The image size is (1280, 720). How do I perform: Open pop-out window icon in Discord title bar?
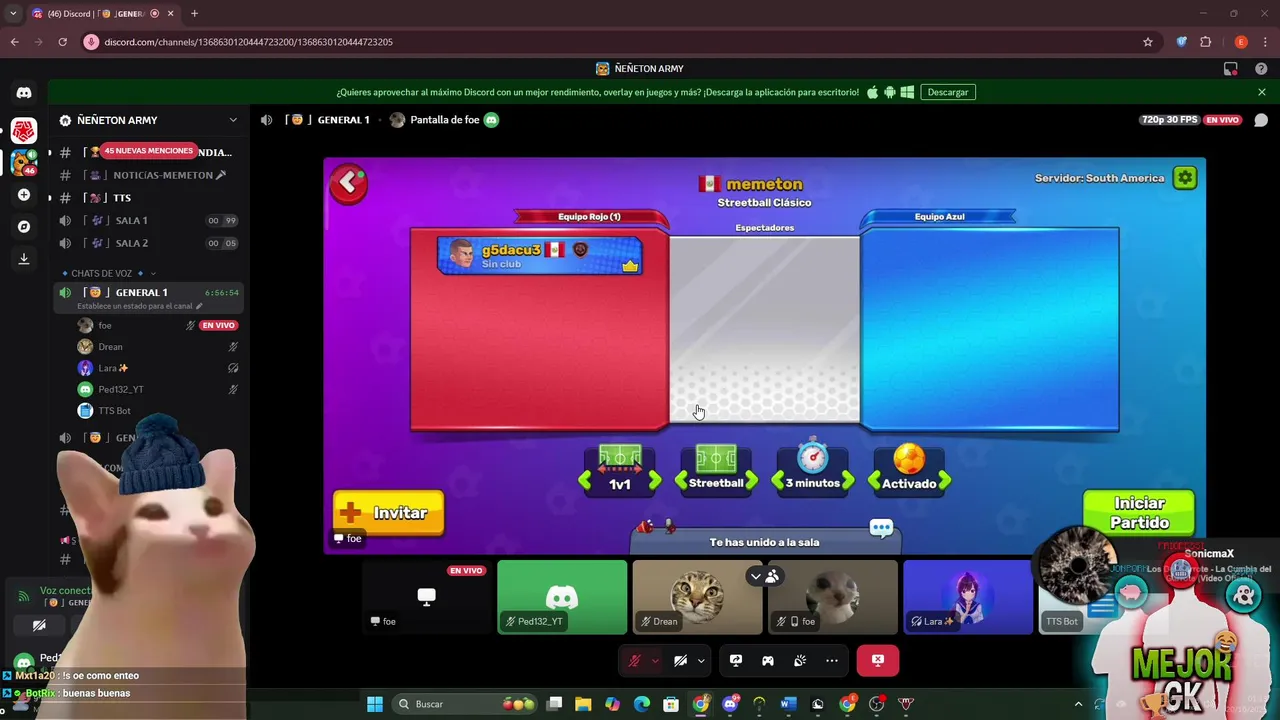[1231, 69]
